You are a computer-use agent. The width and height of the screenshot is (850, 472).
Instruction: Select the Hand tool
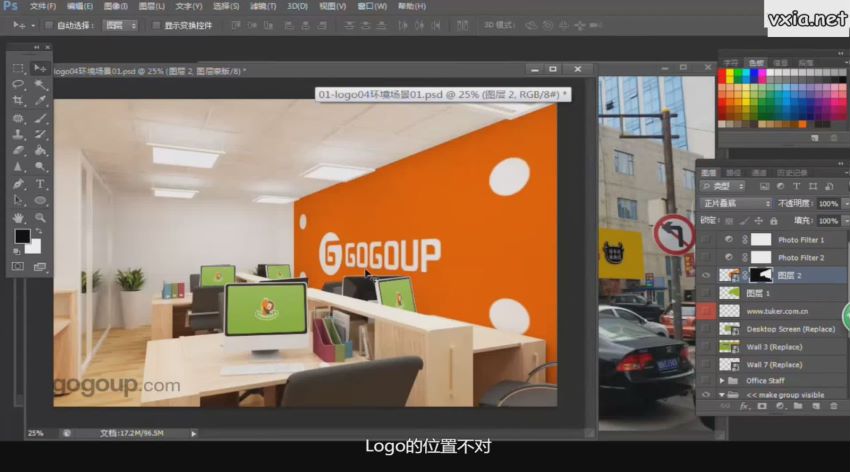pos(18,218)
